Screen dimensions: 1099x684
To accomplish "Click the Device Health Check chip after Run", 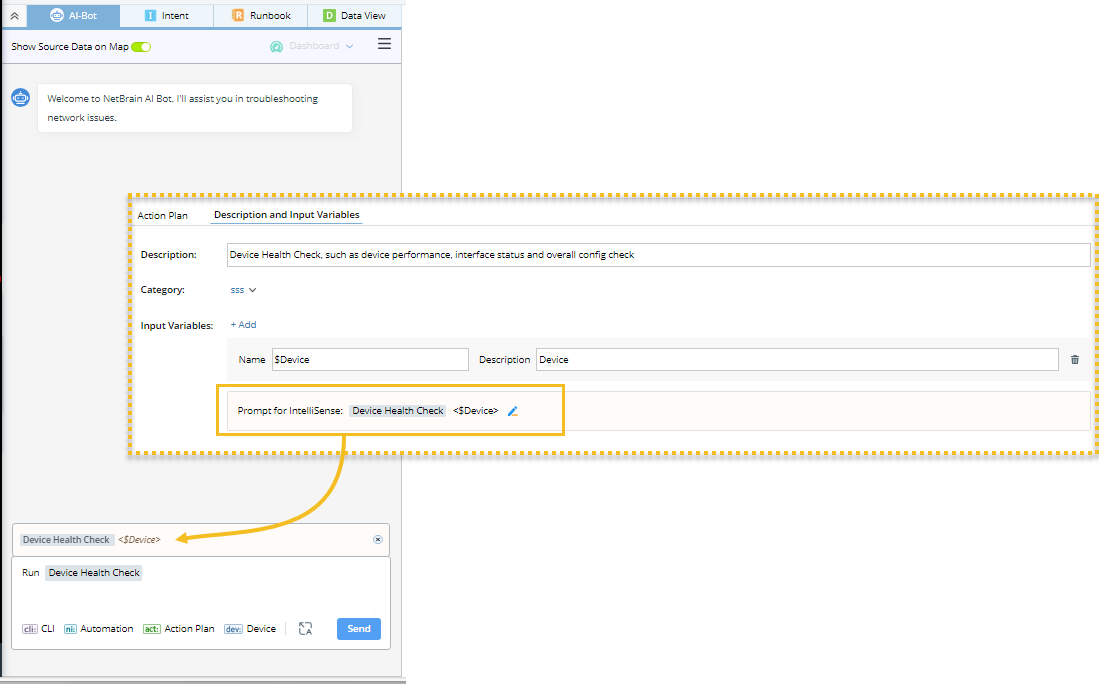I will [x=94, y=573].
